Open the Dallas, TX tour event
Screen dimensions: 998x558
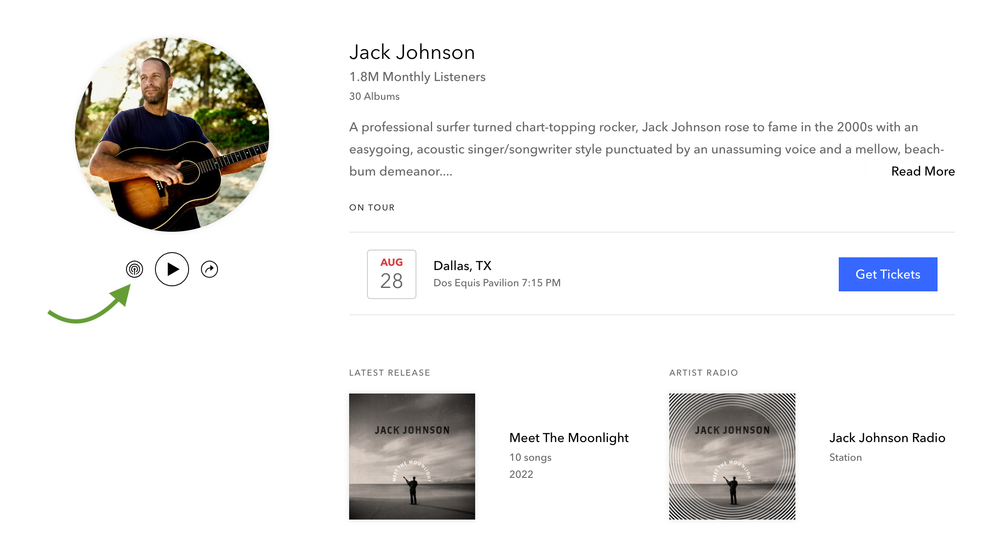462,265
